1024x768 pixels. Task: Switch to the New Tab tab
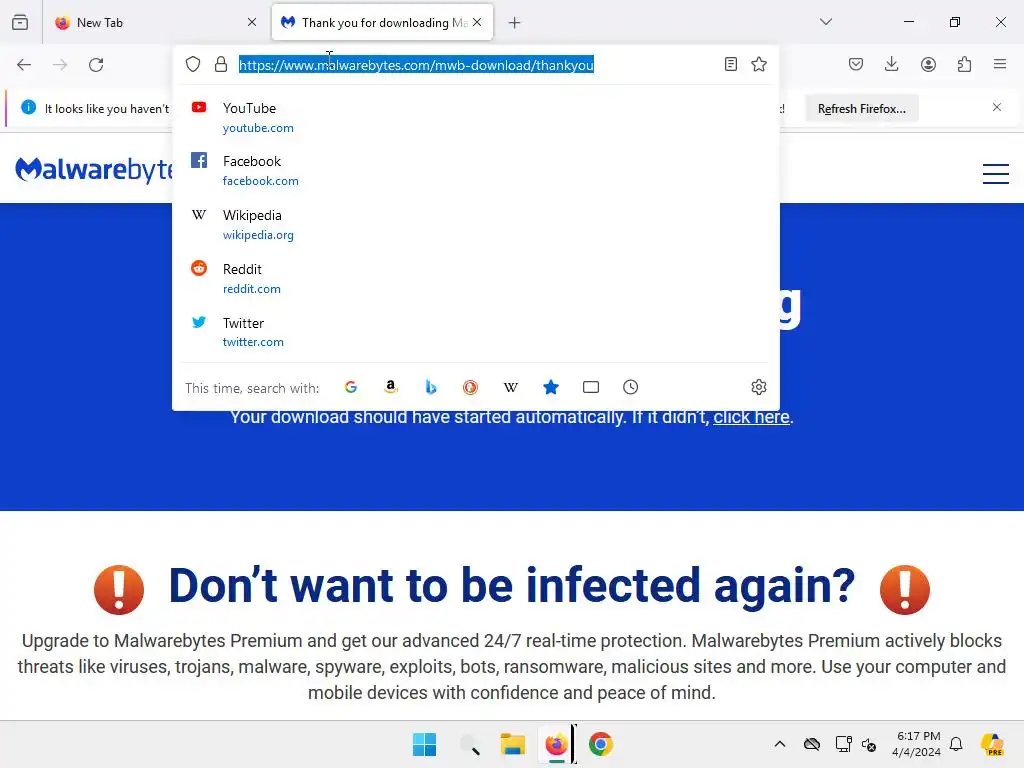155,23
